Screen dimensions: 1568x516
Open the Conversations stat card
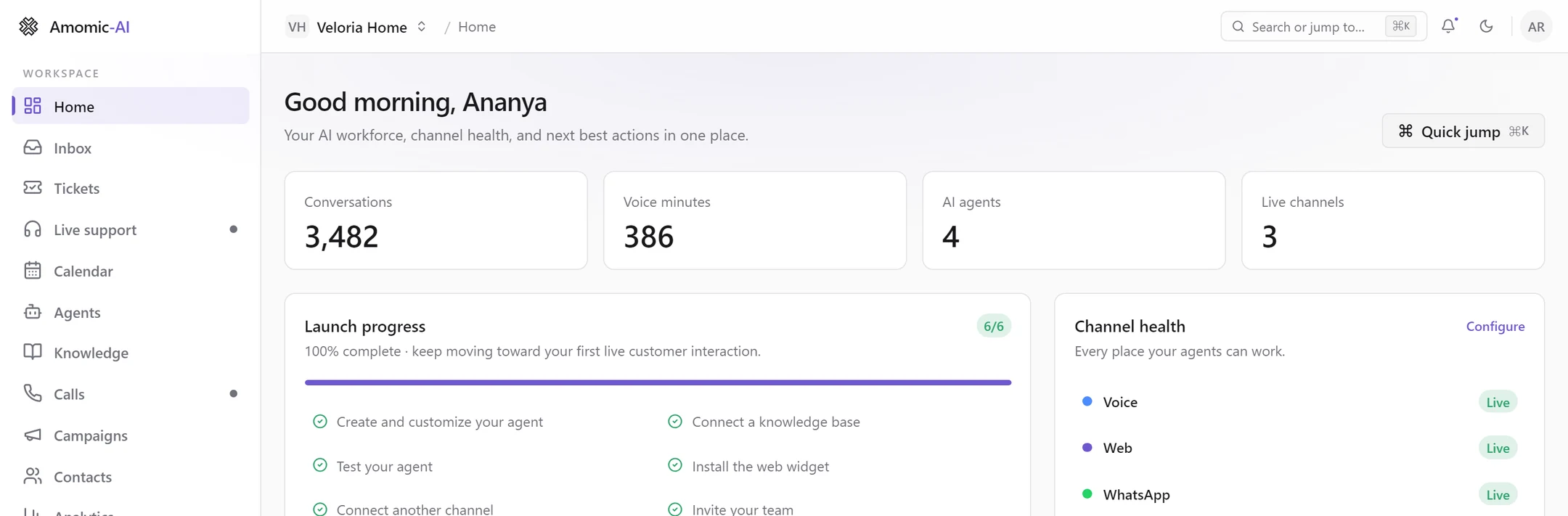436,221
